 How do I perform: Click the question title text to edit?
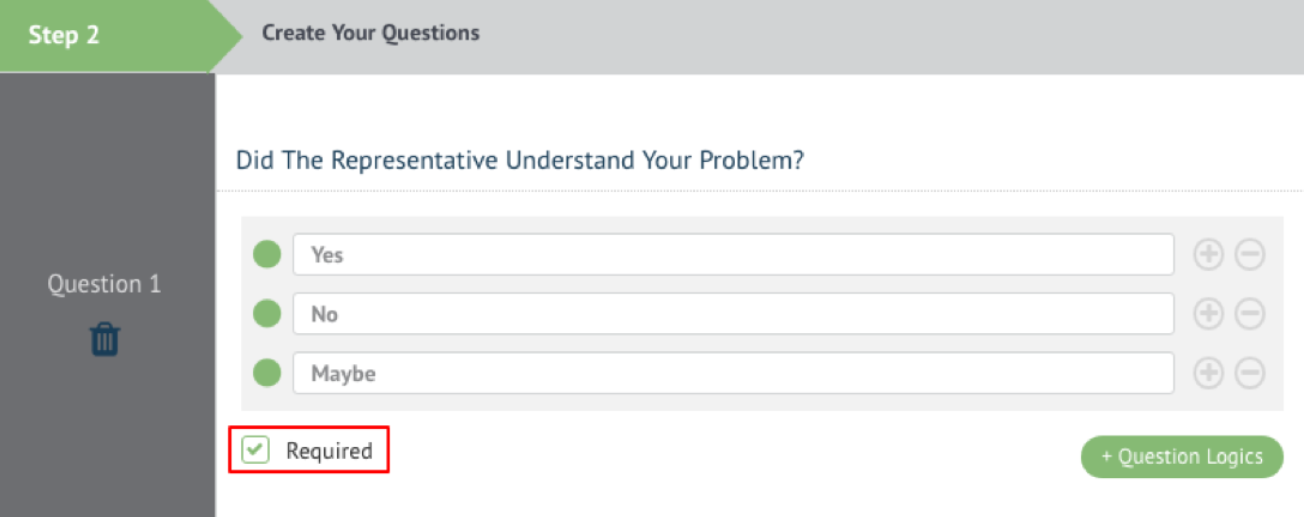pos(519,160)
